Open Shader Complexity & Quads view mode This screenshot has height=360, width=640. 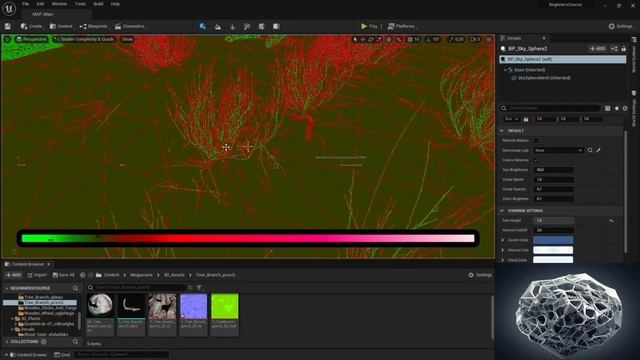click(84, 39)
